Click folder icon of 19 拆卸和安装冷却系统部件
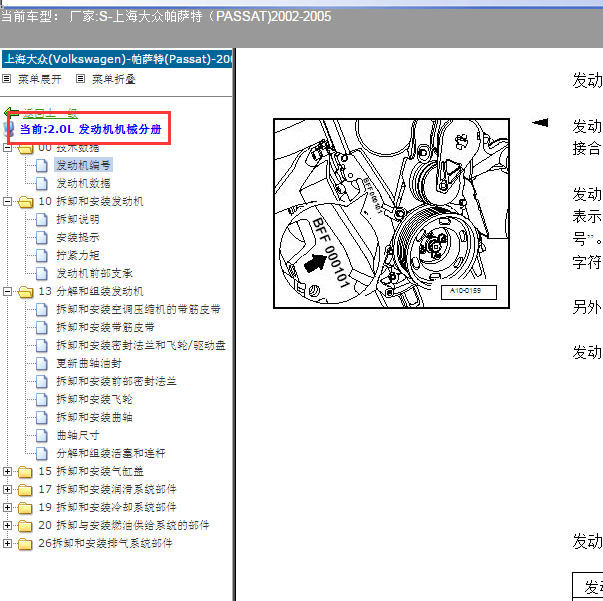 (x=25, y=508)
